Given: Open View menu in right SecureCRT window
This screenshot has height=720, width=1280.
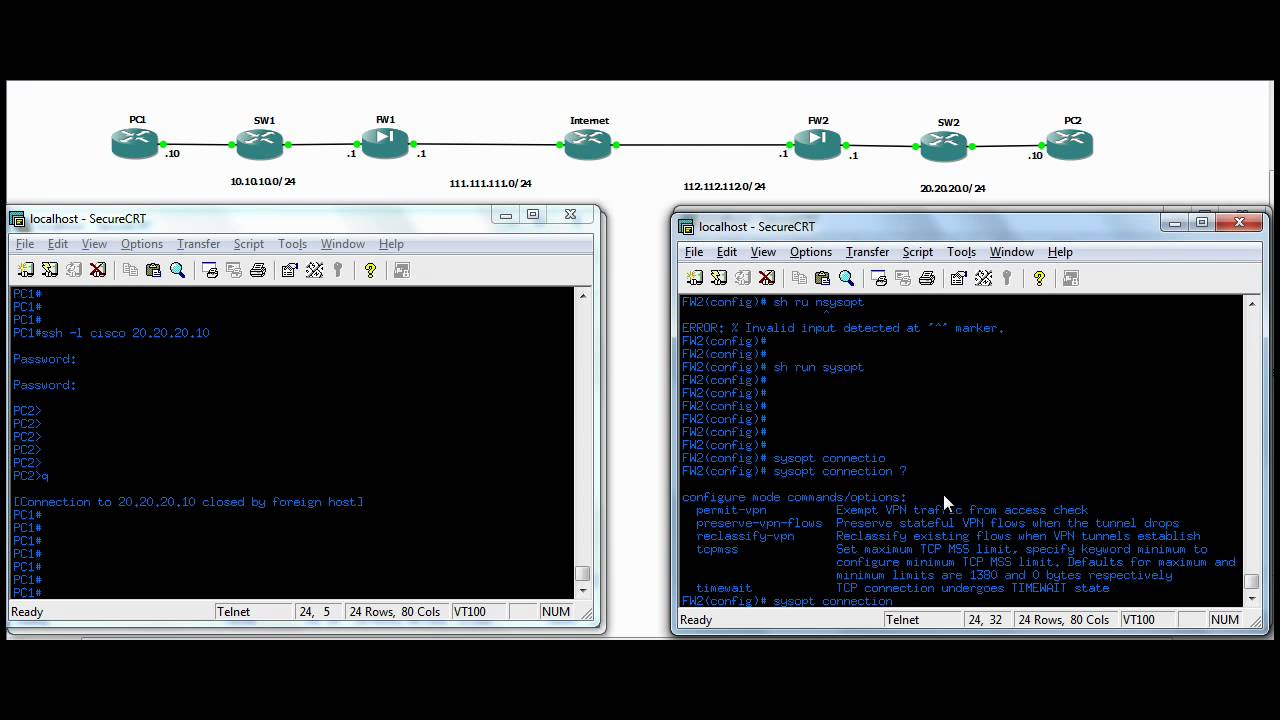Looking at the screenshot, I should 763,252.
